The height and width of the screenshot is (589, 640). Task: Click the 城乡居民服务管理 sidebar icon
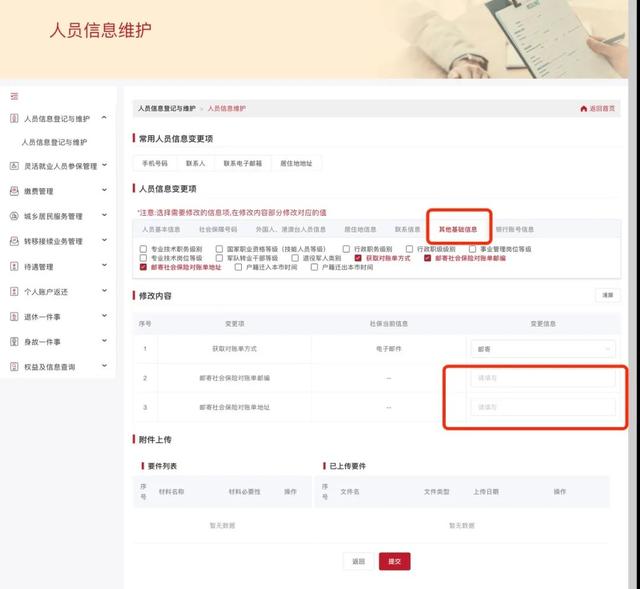click(x=14, y=216)
